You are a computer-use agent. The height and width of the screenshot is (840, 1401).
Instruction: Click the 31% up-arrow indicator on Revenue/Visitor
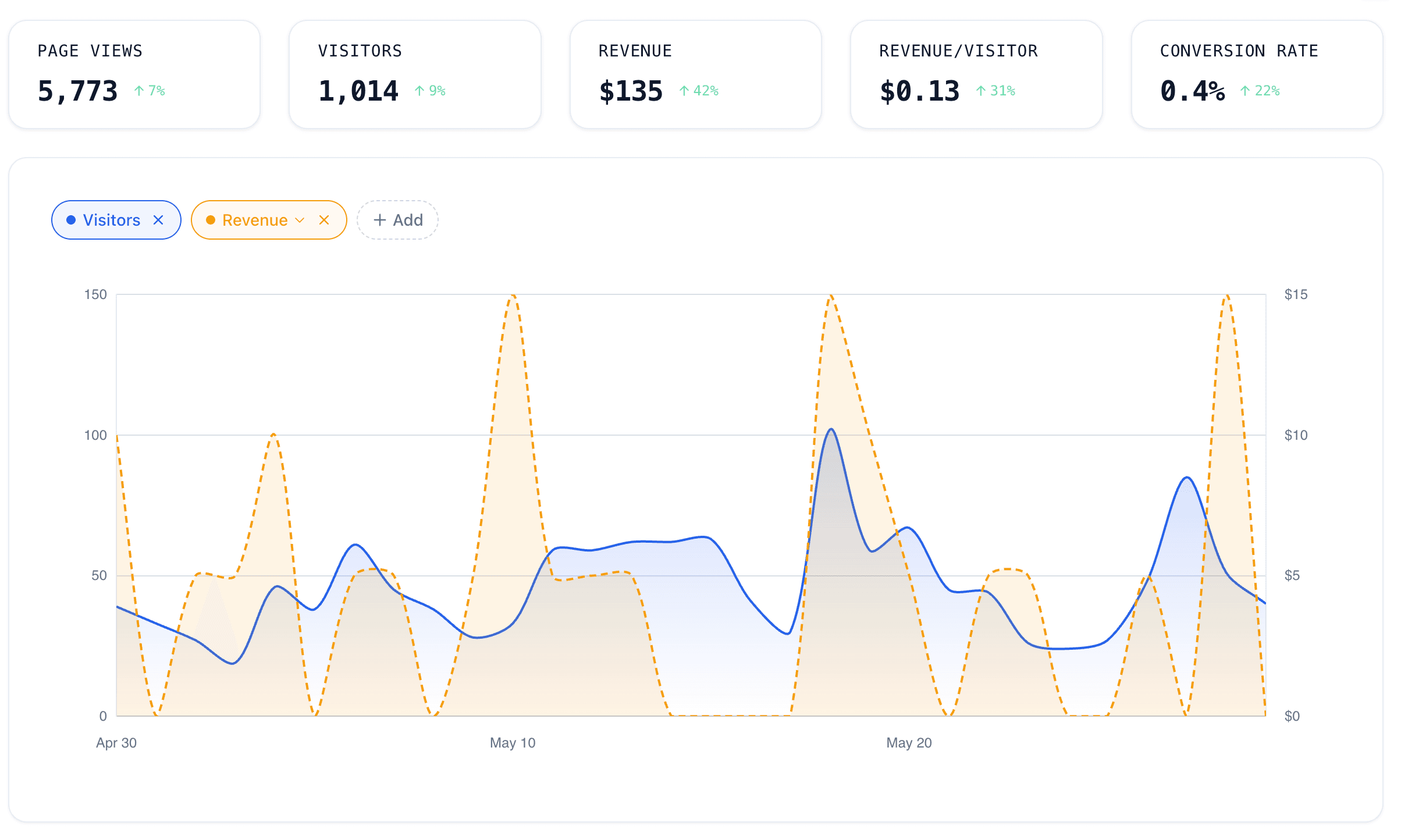(995, 91)
